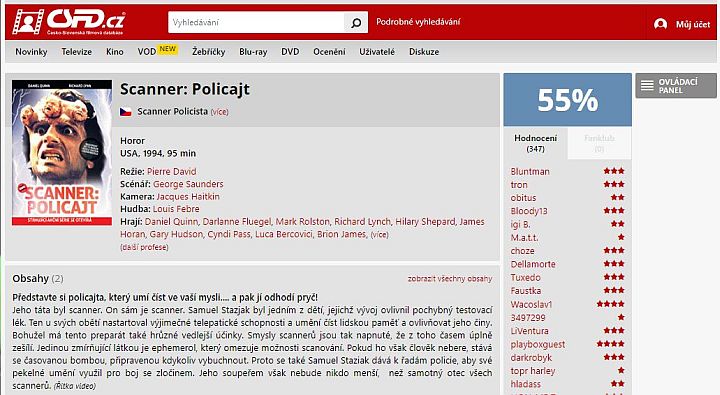The image size is (720, 395).
Task: Click the Scanner: Policajt poster
Action: tap(62, 152)
